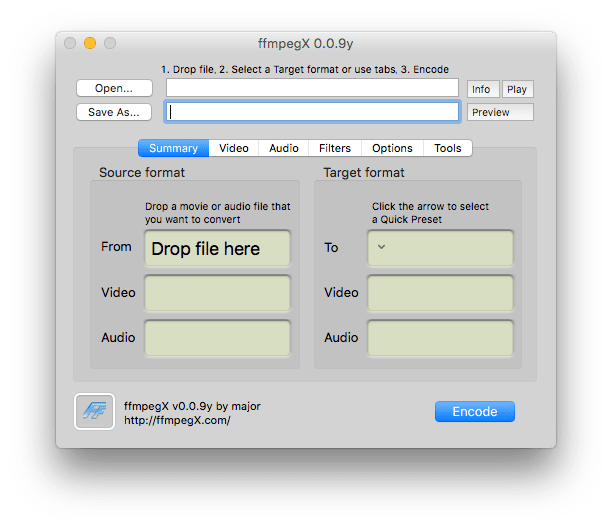The image size is (612, 528).
Task: Switch to the Summary tab
Action: [x=174, y=148]
